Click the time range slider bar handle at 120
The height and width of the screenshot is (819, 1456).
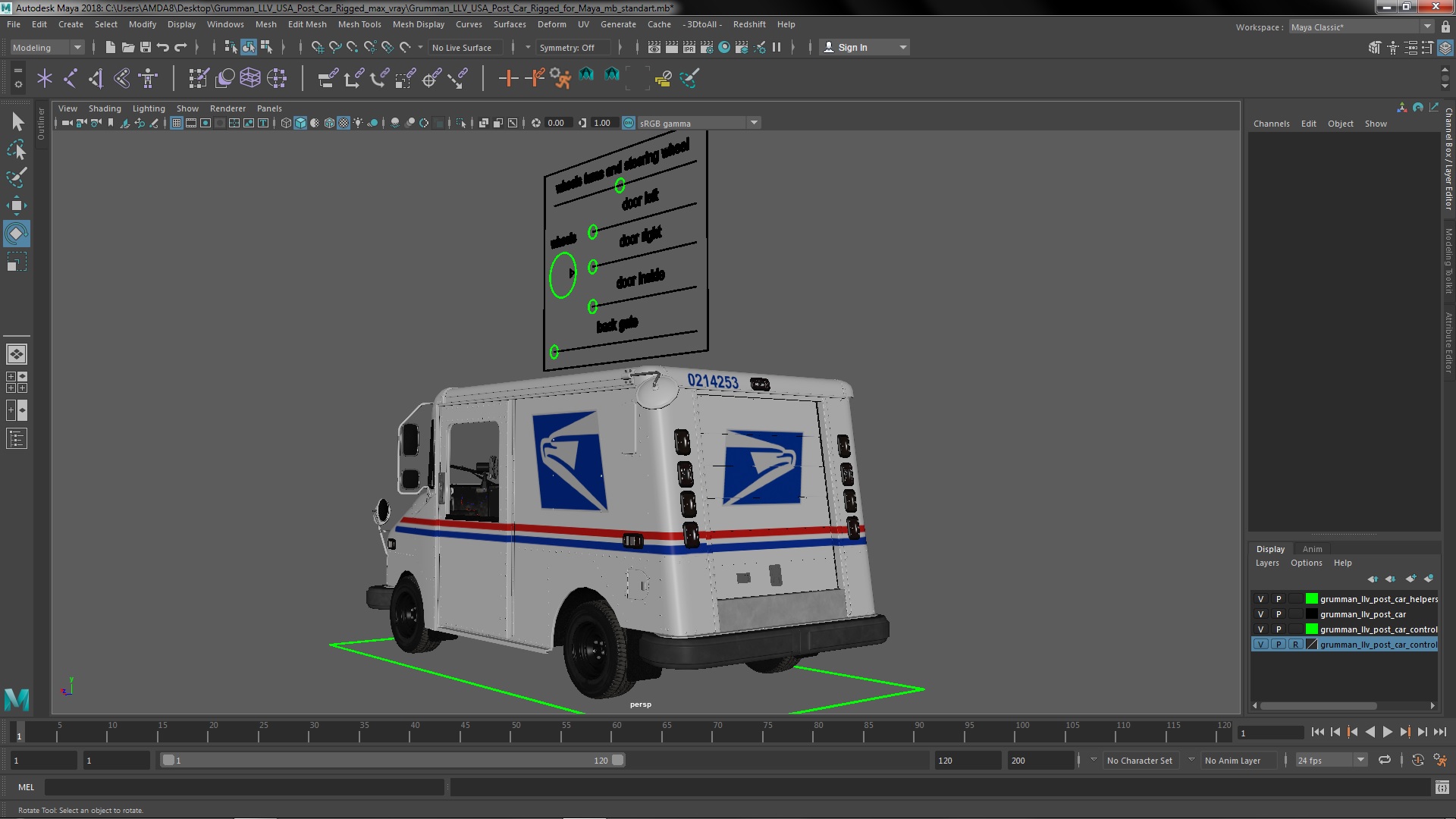click(618, 760)
